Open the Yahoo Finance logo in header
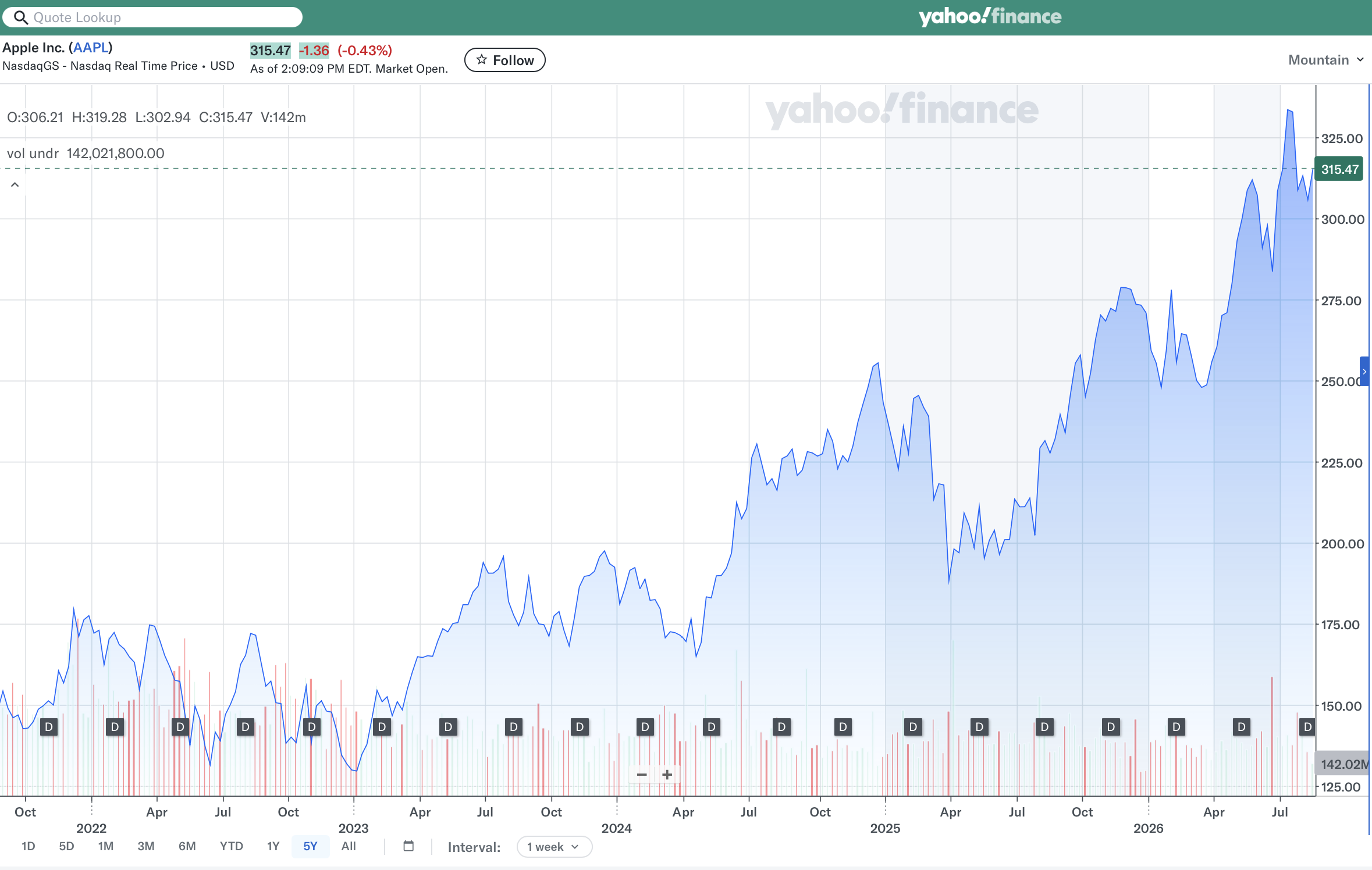Image resolution: width=1372 pixels, height=870 pixels. click(x=990, y=16)
